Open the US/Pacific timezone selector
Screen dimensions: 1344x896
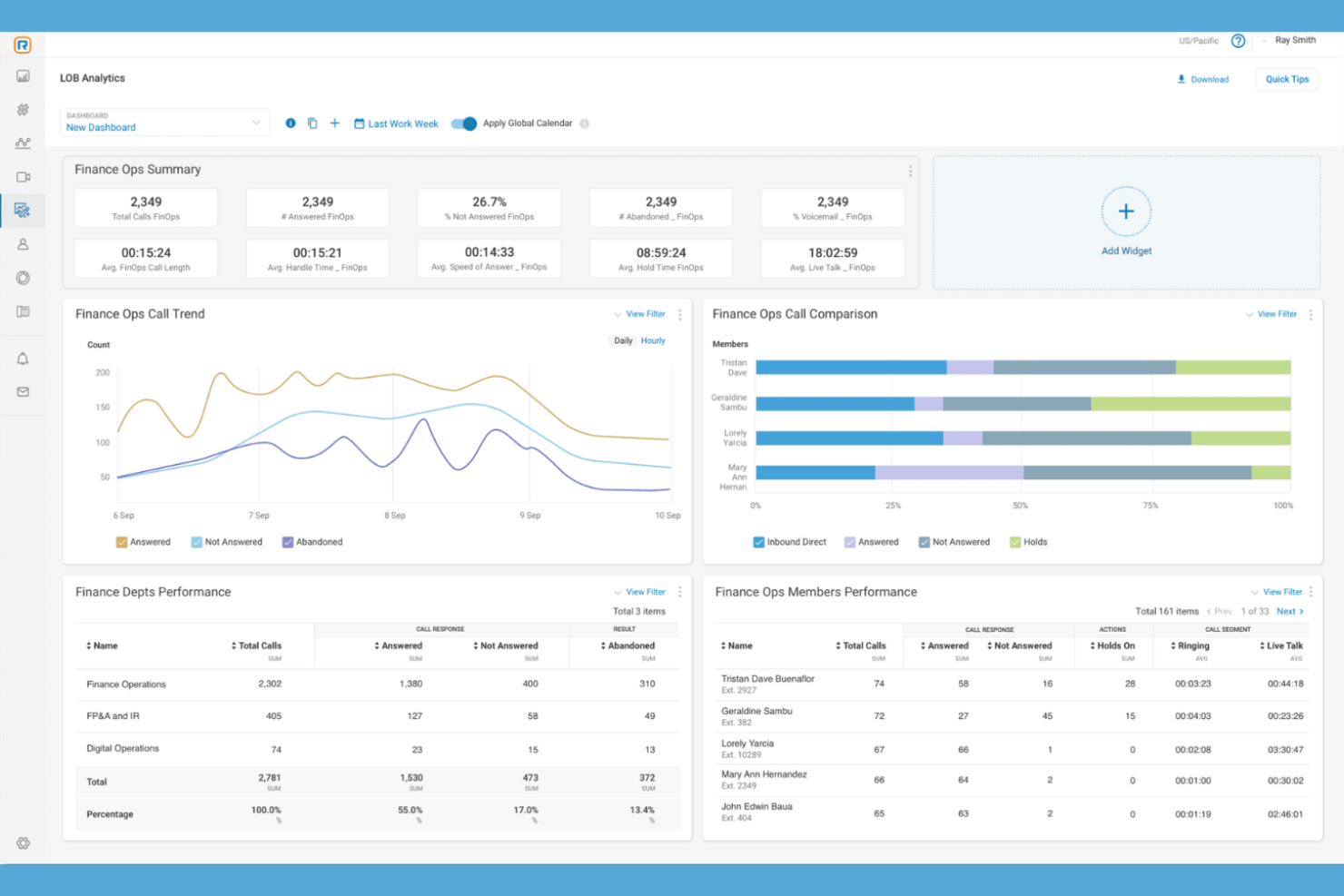pyautogui.click(x=1197, y=40)
